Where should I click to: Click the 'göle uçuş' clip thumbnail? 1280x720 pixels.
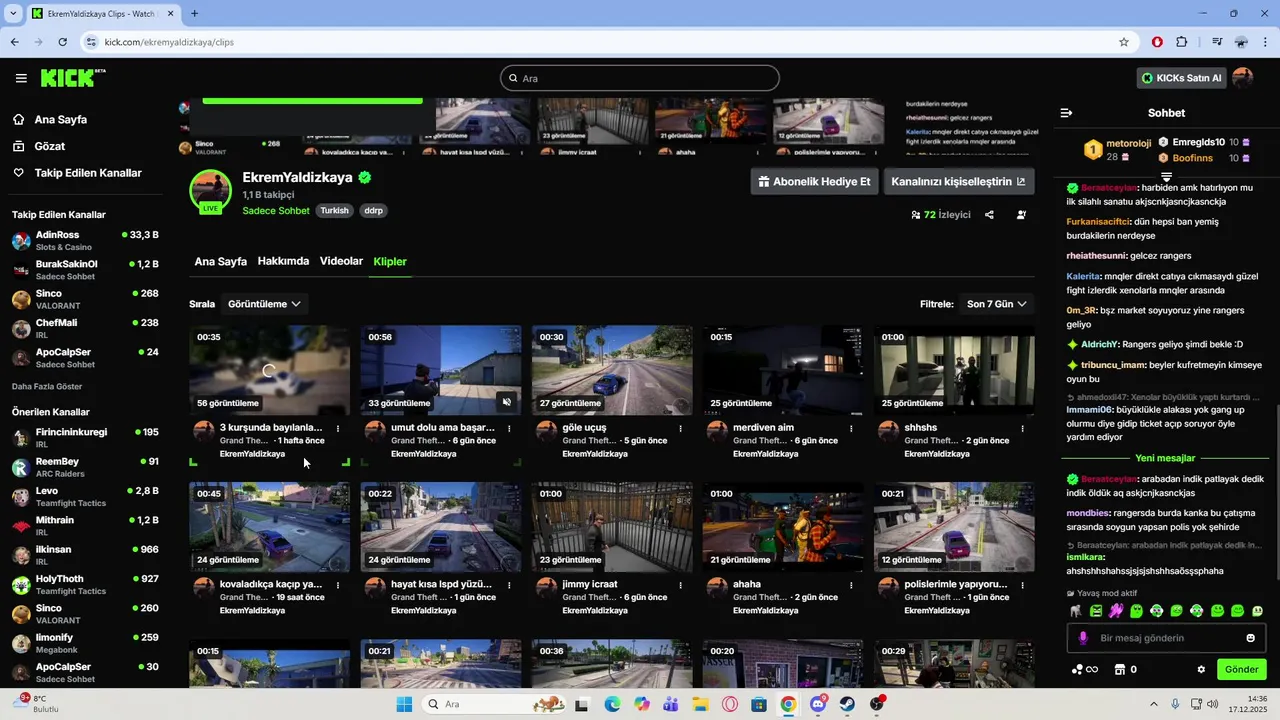point(612,371)
